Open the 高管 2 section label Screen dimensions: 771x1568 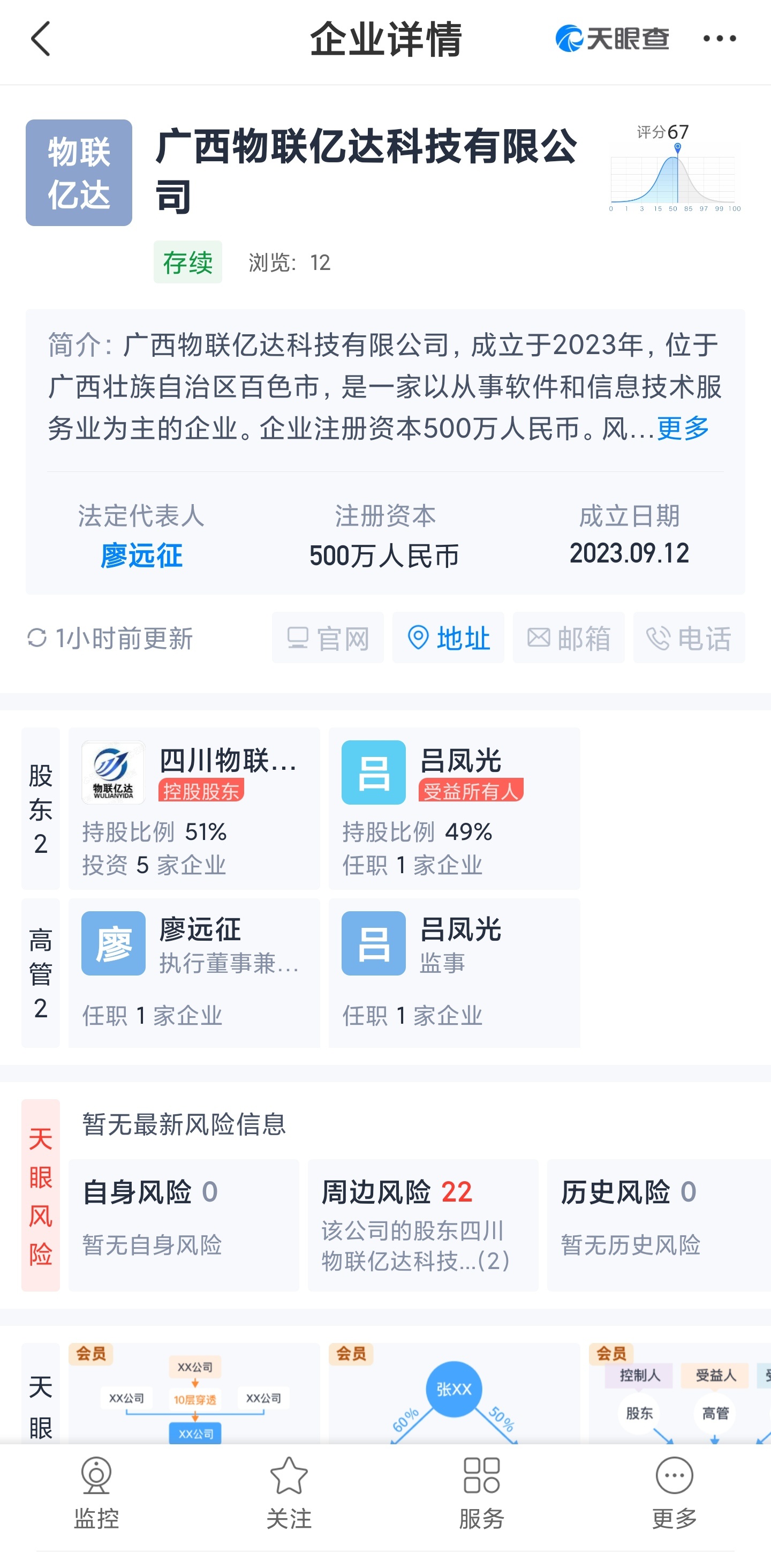tap(41, 973)
